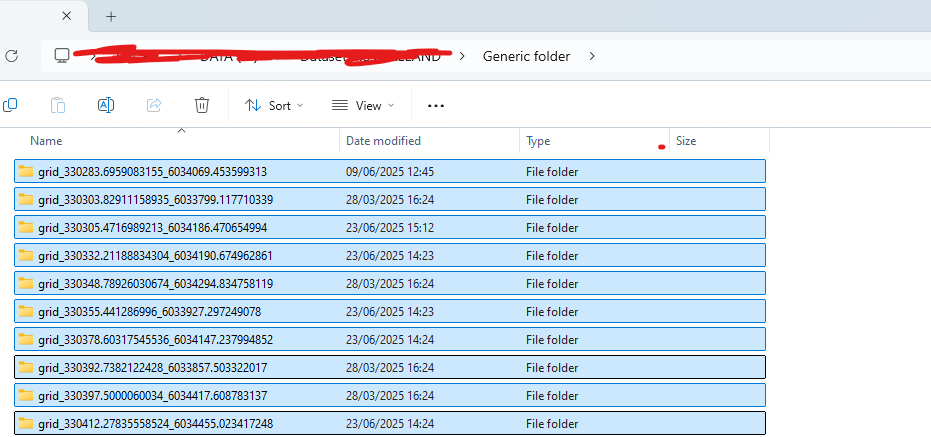The width and height of the screenshot is (931, 437).
Task: Click folder icon of grid_330305 row
Action: [x=26, y=227]
